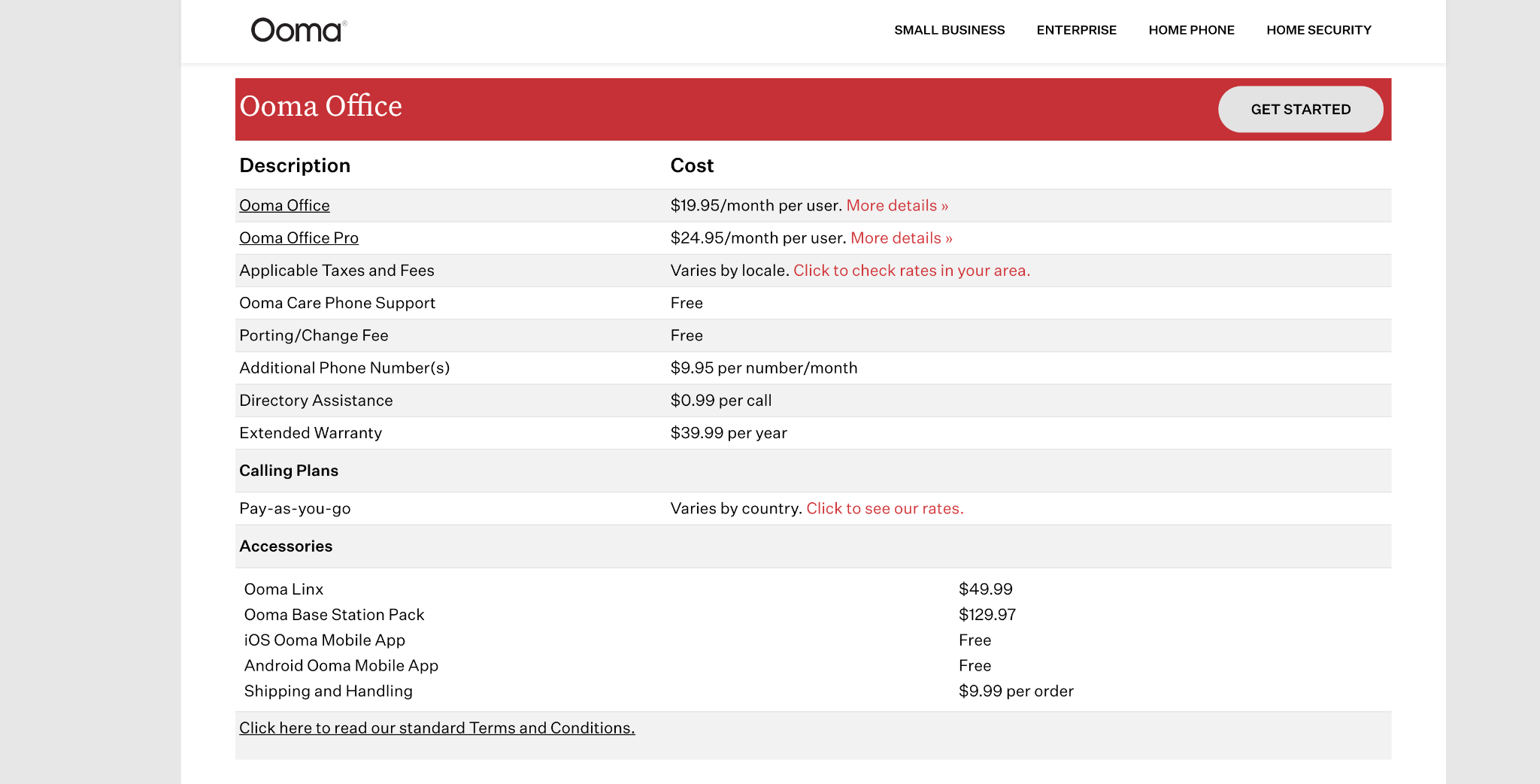Image resolution: width=1540 pixels, height=784 pixels.
Task: Select the Calling Plans section header
Action: tap(289, 471)
